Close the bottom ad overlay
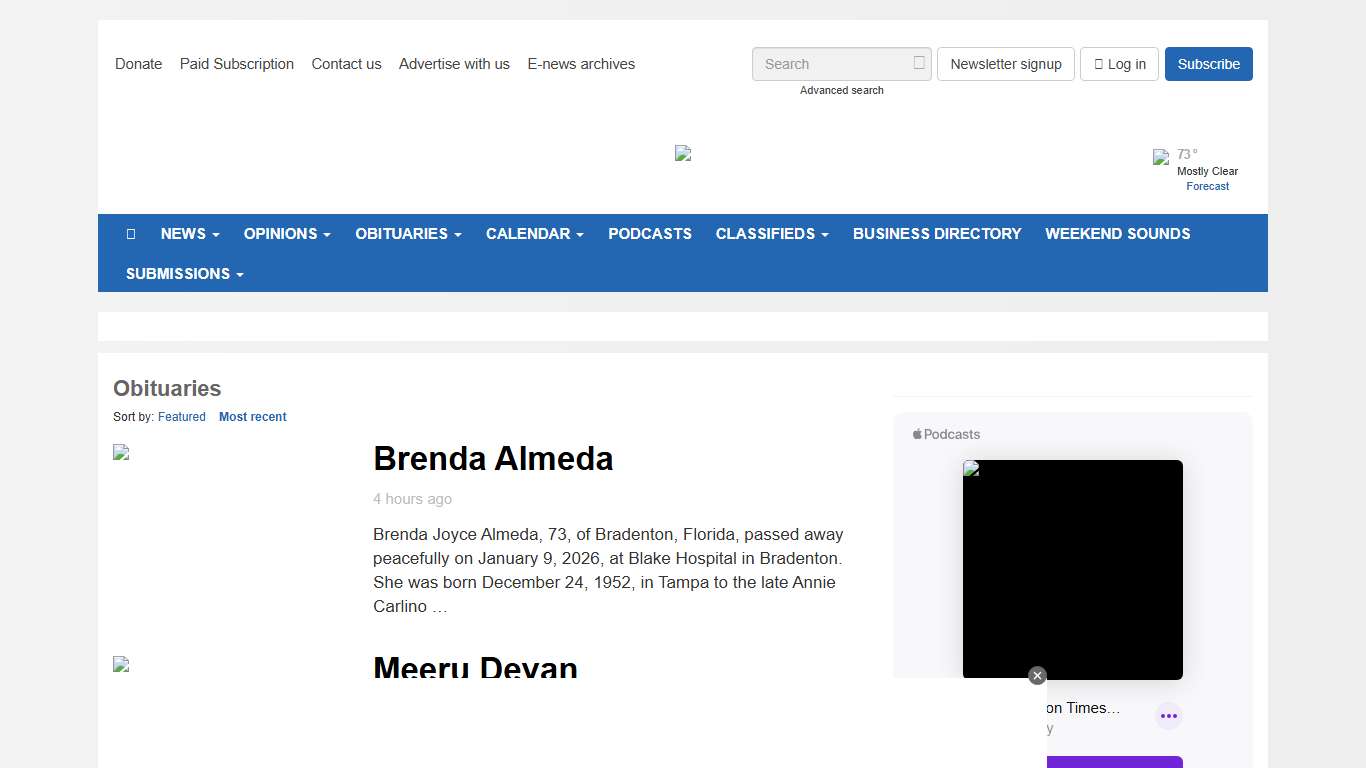The image size is (1366, 768). point(1037,676)
